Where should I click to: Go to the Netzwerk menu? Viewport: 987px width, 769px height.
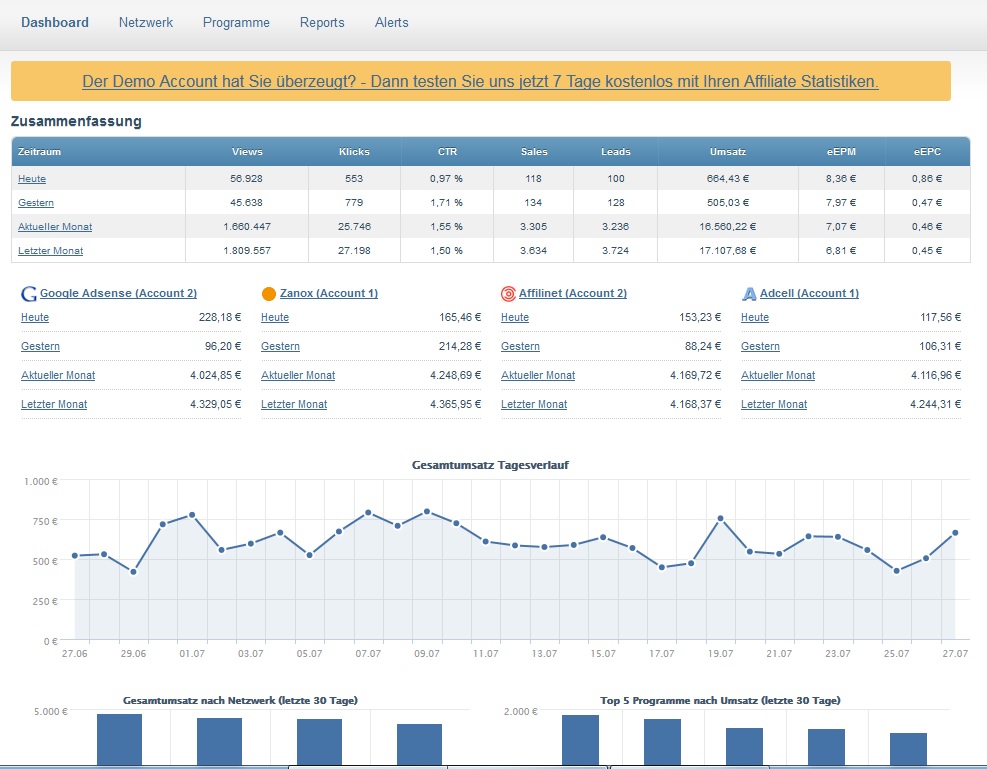(x=145, y=22)
